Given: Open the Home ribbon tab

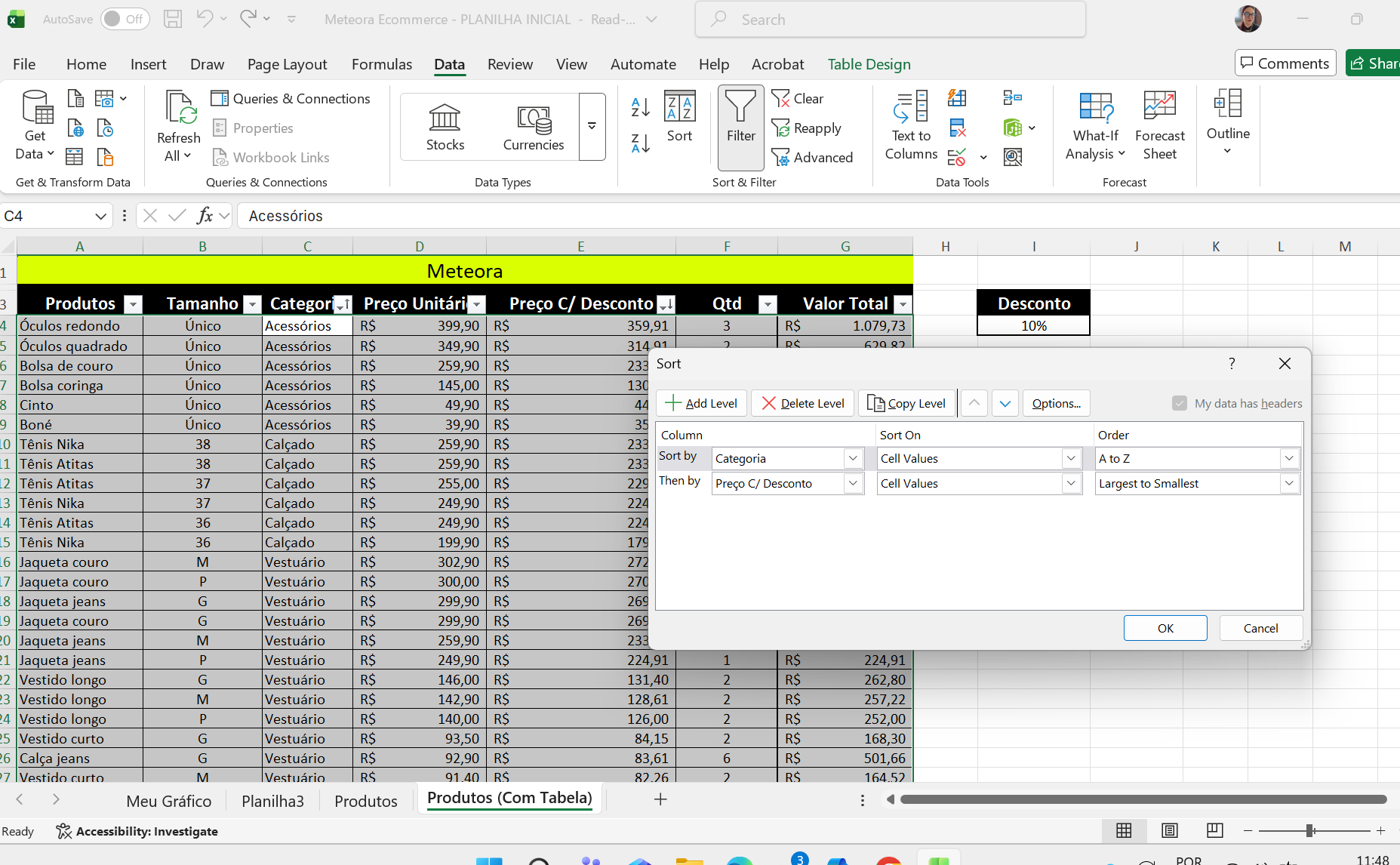Looking at the screenshot, I should coord(86,64).
